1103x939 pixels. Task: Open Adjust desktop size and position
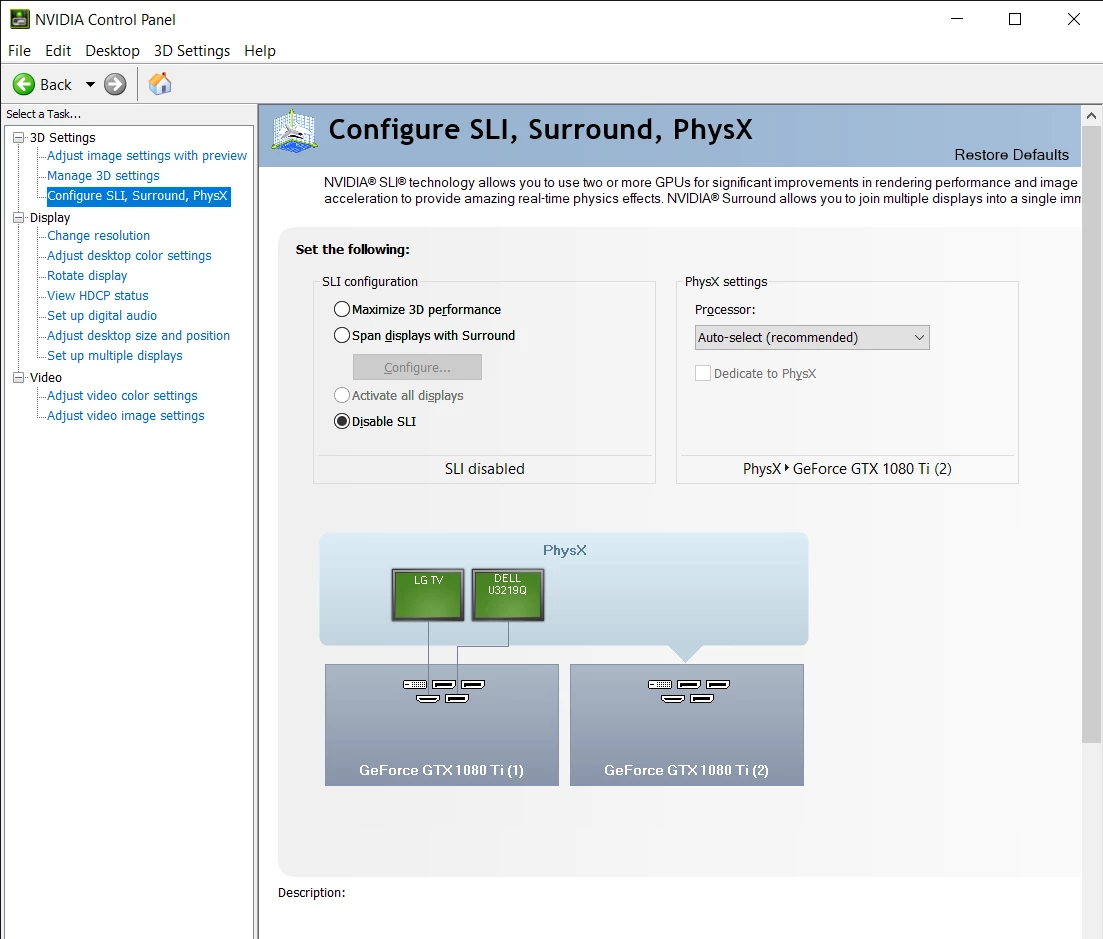pyautogui.click(x=139, y=336)
